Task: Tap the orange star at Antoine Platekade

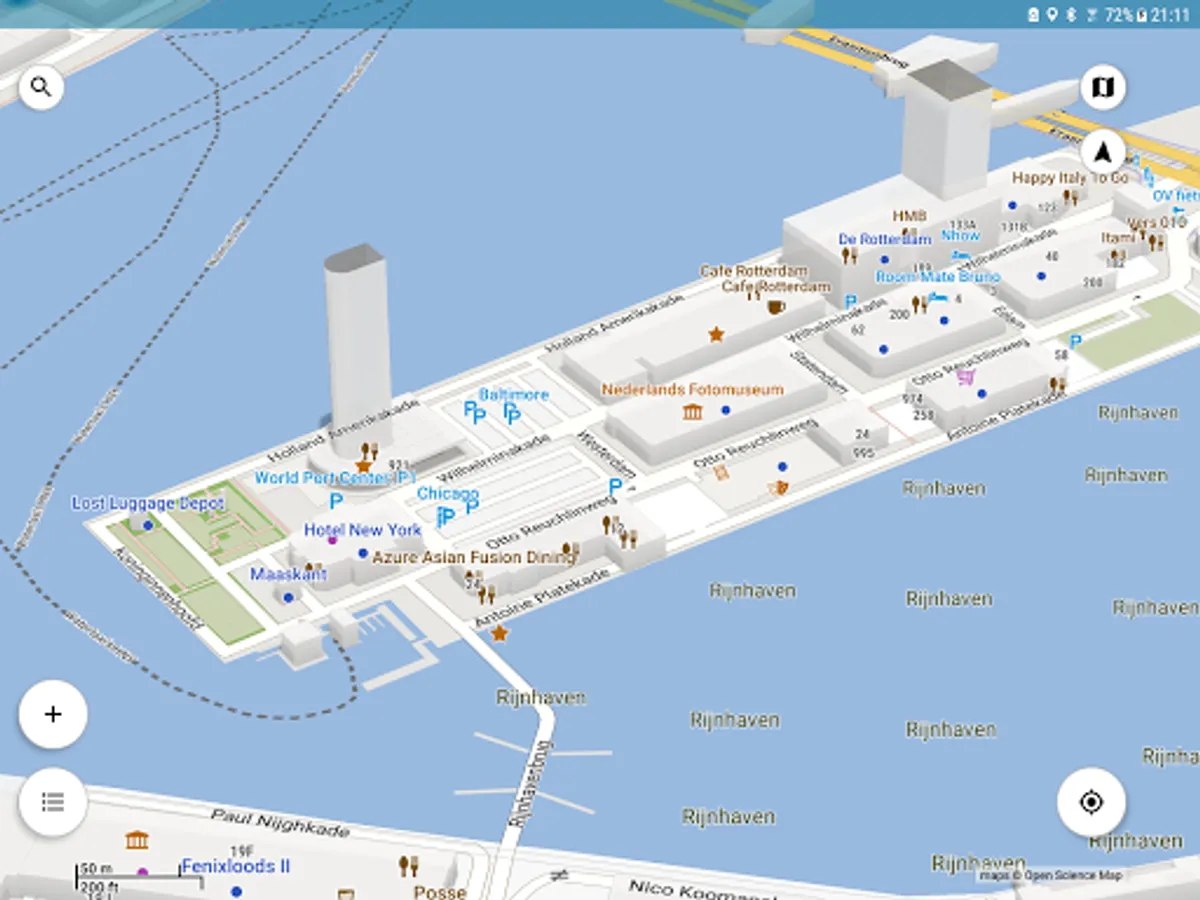Action: click(x=499, y=633)
